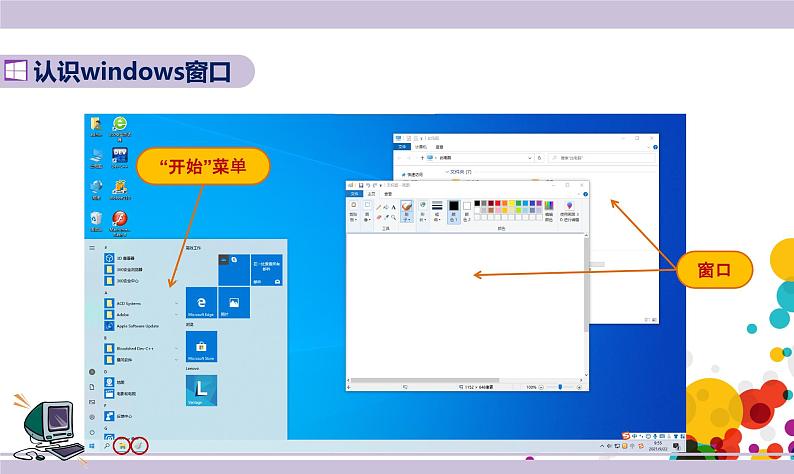Expand Bloodshed Dev-C++ folder in Start menu
Image resolution: width=794 pixels, height=474 pixels.
142,348
